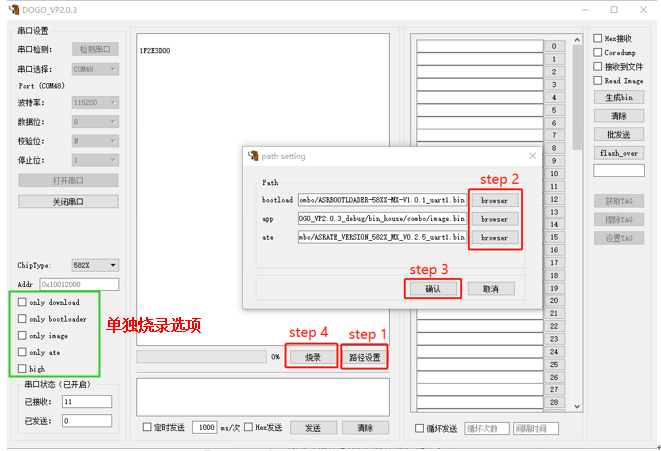Click the DOGO app icon in title bar
661x451 pixels.
click(x=14, y=10)
